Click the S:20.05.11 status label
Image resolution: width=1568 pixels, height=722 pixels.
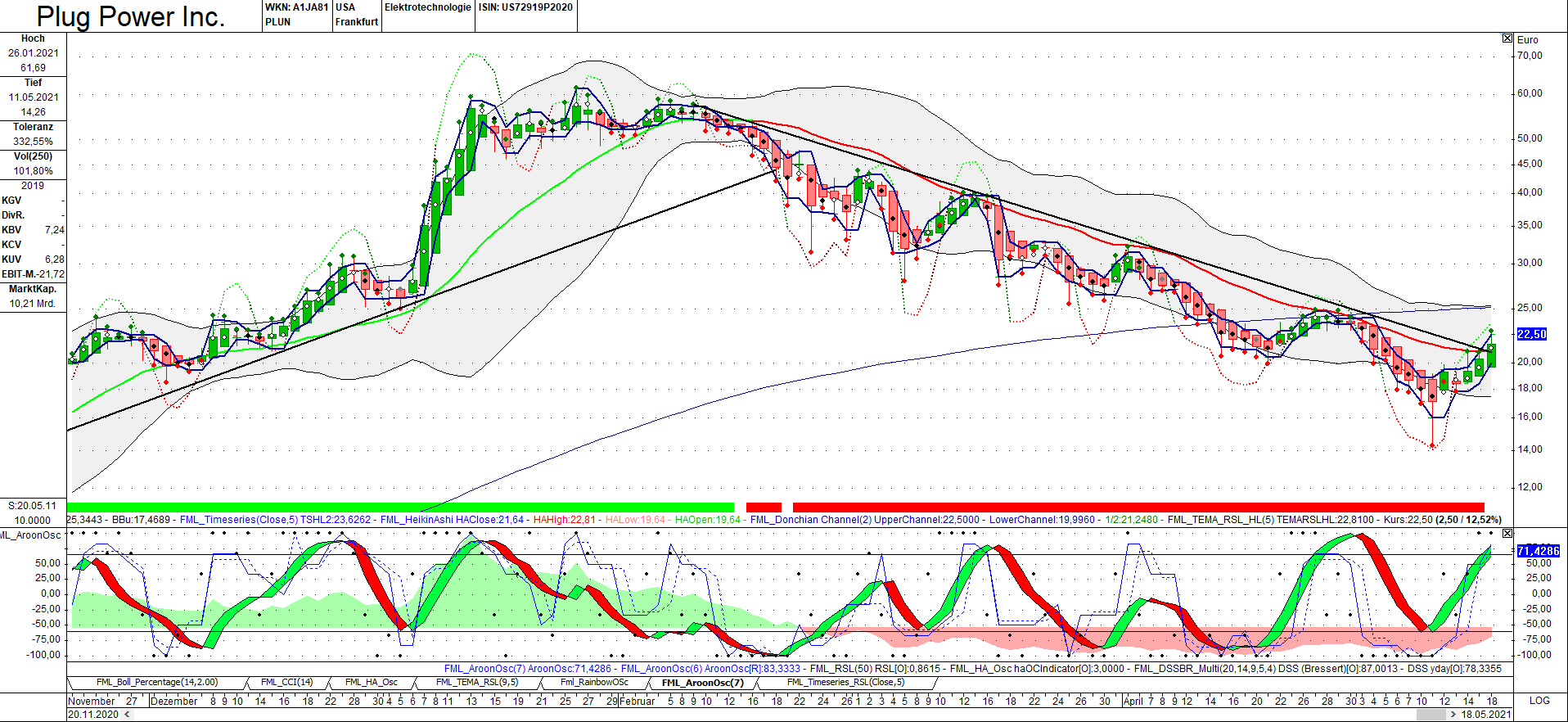tap(33, 506)
